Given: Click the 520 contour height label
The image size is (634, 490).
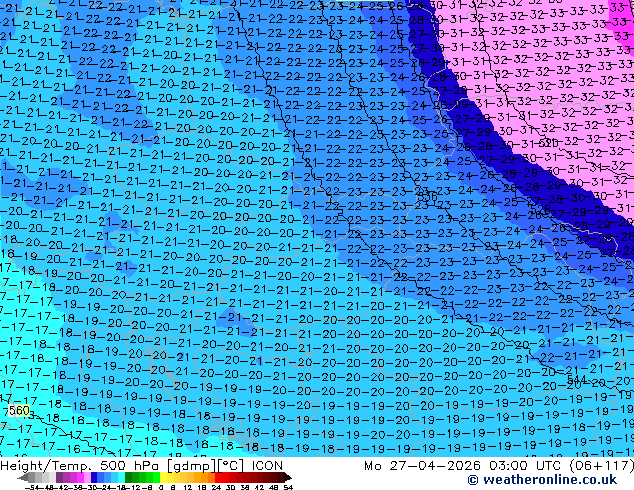Looking at the screenshot, I should [x=548, y=143].
